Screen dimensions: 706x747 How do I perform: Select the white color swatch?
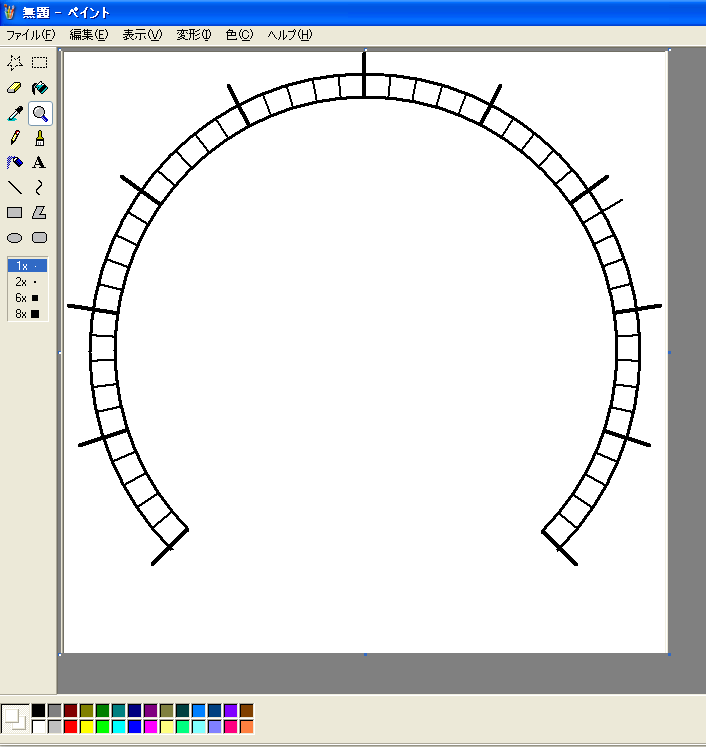tap(39, 727)
